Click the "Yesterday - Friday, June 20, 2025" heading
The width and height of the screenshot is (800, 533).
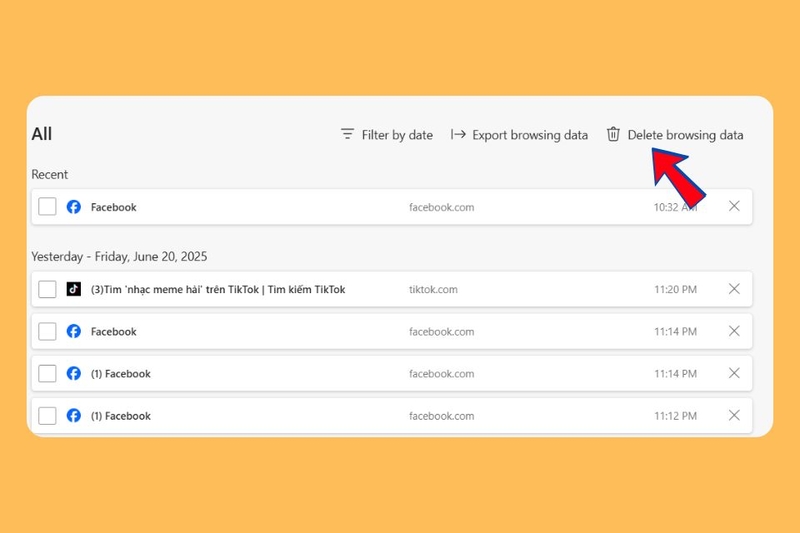[119, 256]
